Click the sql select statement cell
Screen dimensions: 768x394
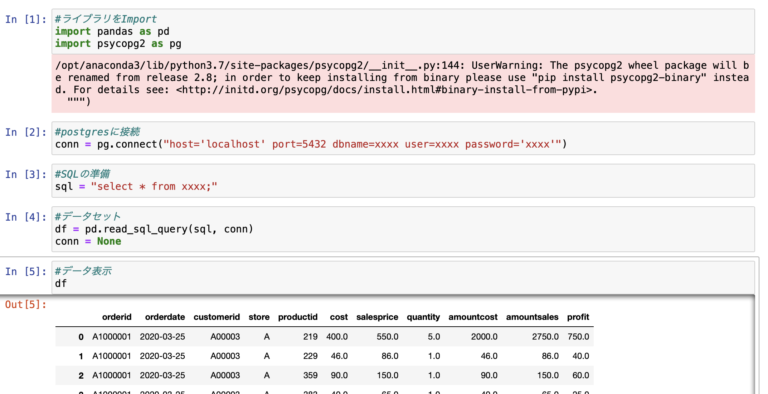403,180
